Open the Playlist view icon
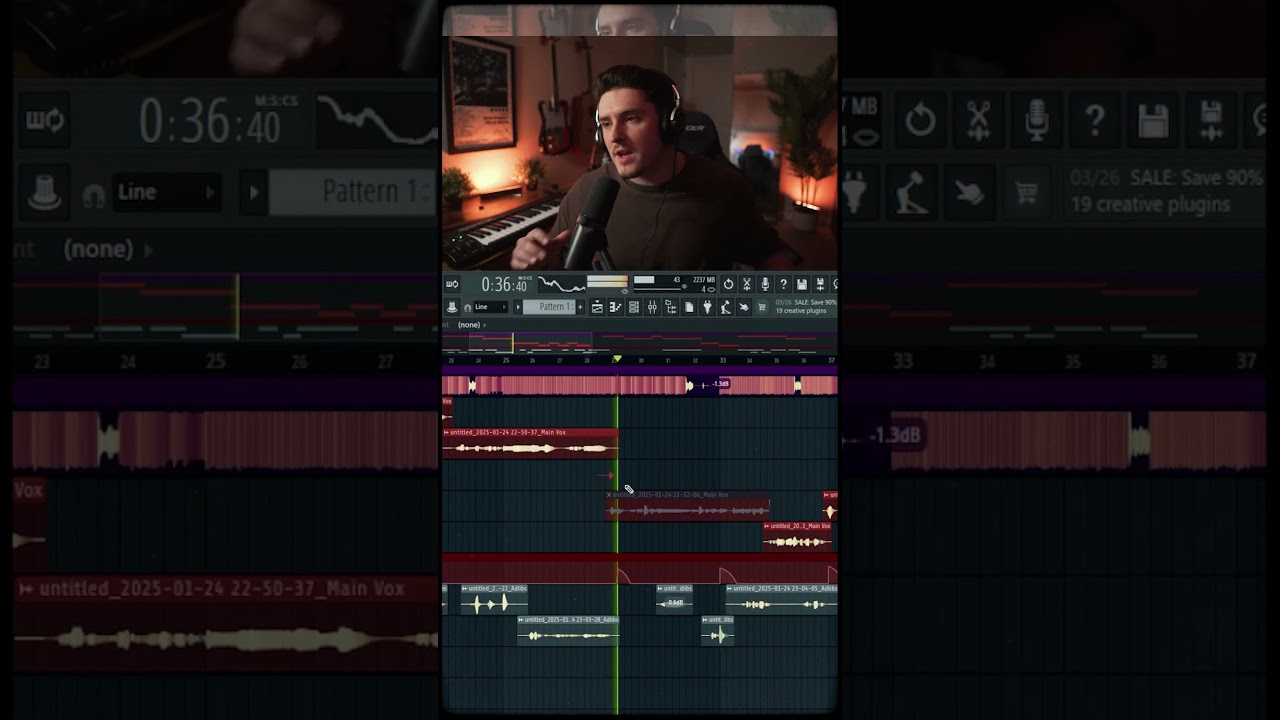Image resolution: width=1280 pixels, height=720 pixels. tap(597, 307)
